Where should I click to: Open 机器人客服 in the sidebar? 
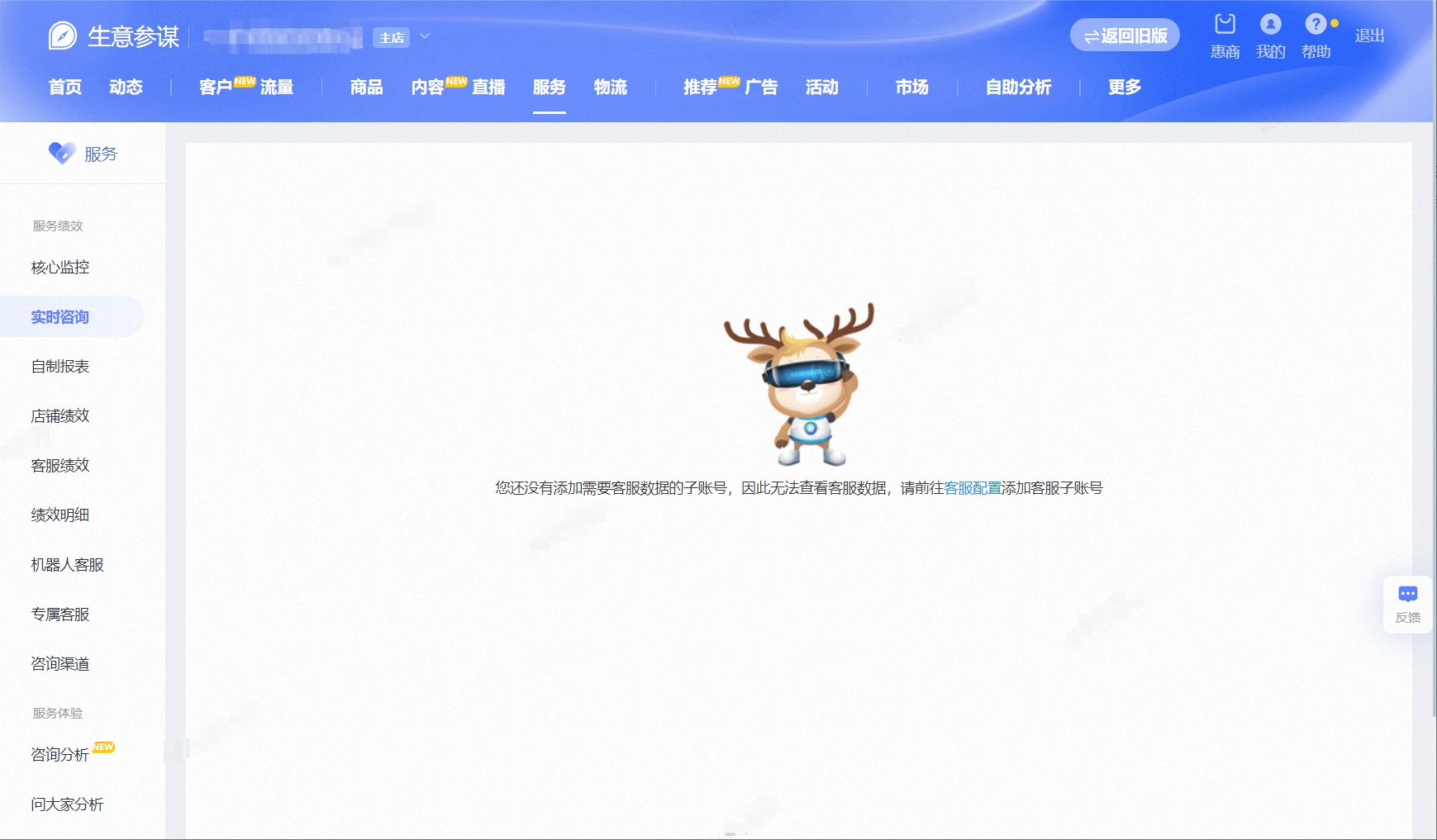click(68, 564)
